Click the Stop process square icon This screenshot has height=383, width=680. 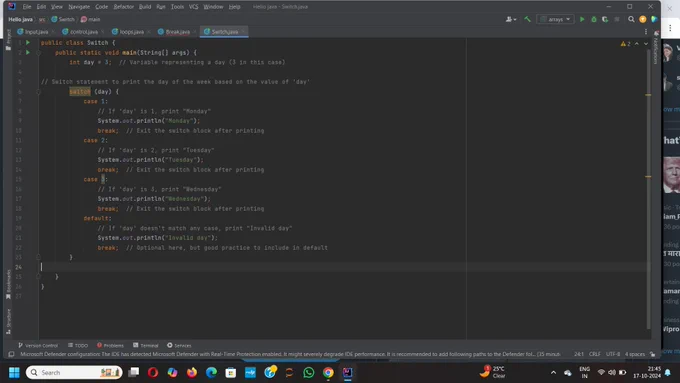pyautogui.click(x=617, y=19)
